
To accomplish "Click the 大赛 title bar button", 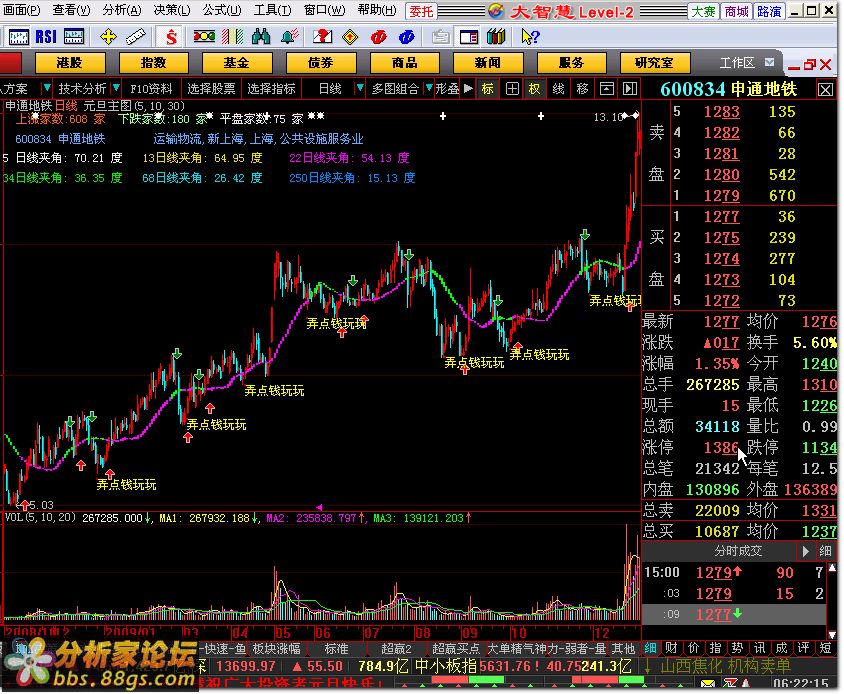I will point(703,11).
